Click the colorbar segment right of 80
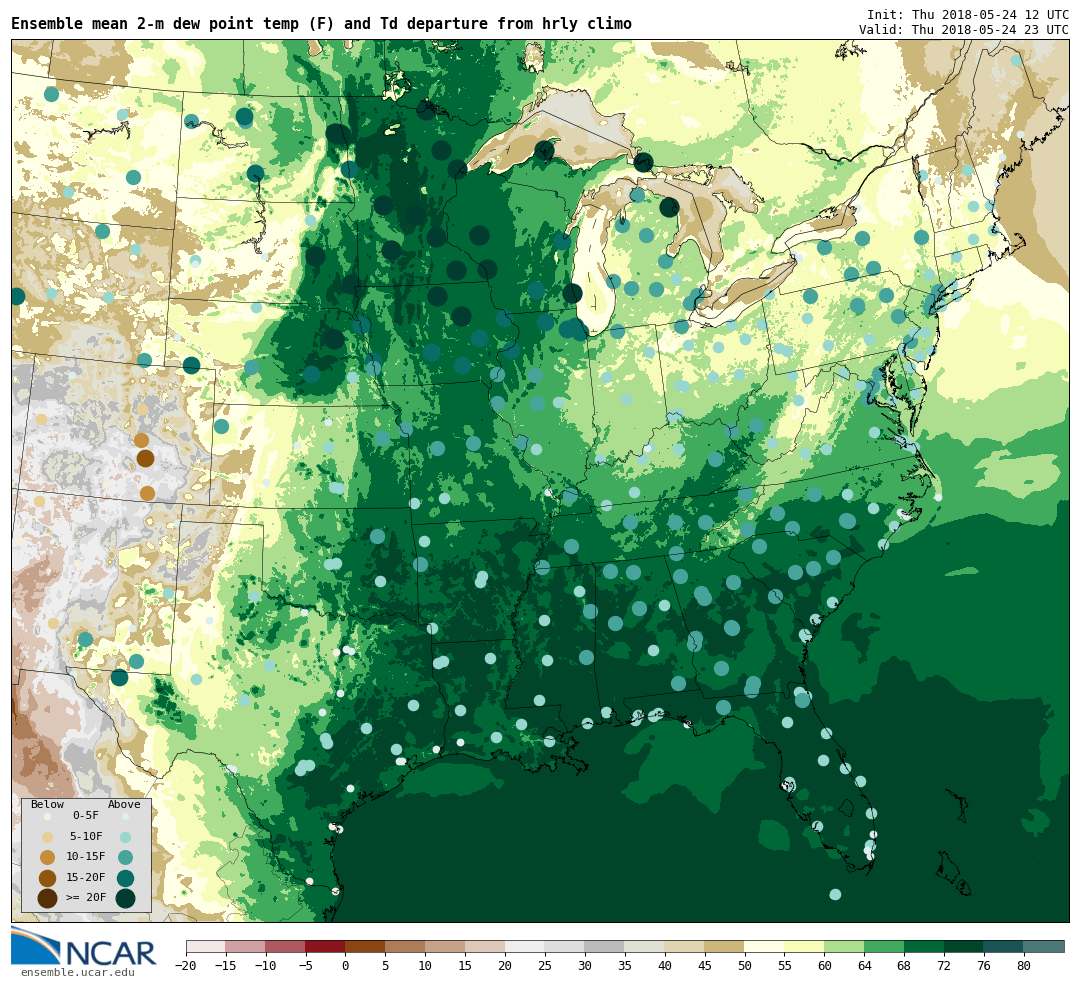This screenshot has width=1080, height=985. (1043, 946)
